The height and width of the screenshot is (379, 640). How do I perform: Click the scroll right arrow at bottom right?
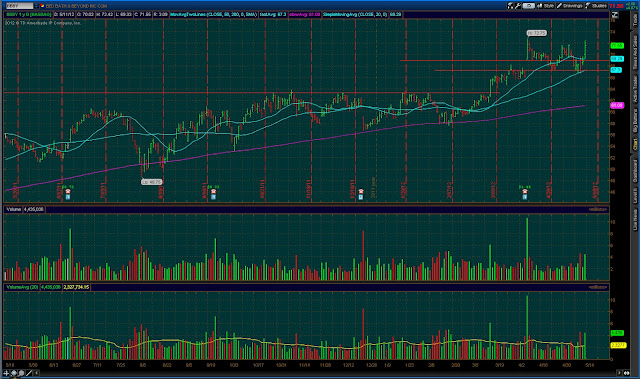click(620, 373)
